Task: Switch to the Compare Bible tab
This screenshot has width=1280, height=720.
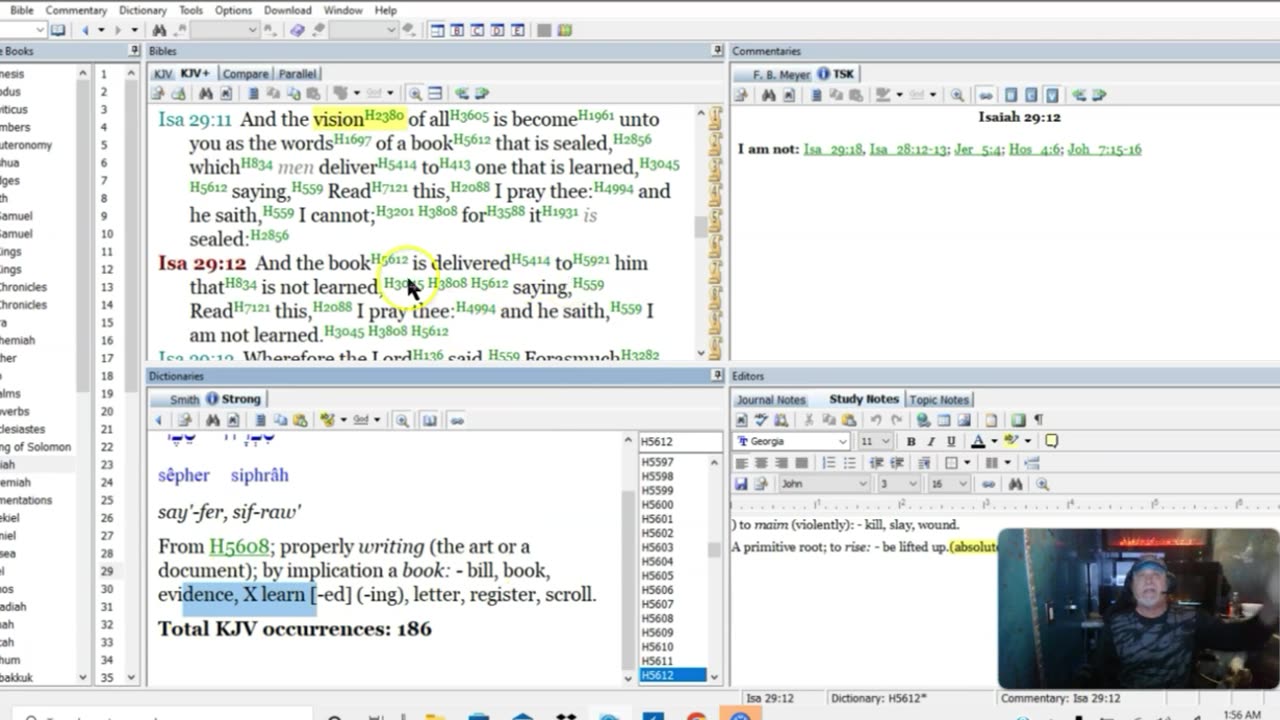Action: pos(245,74)
